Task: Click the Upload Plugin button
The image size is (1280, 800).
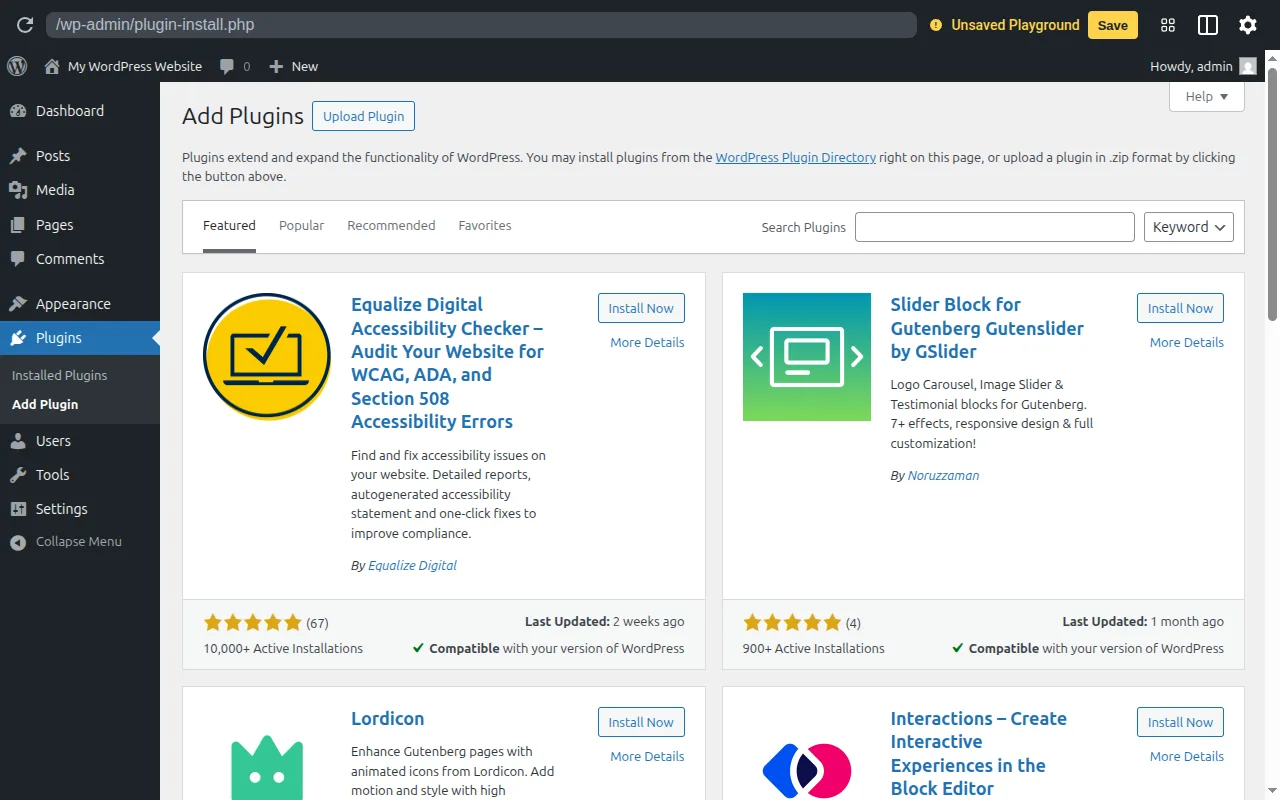Action: point(363,116)
